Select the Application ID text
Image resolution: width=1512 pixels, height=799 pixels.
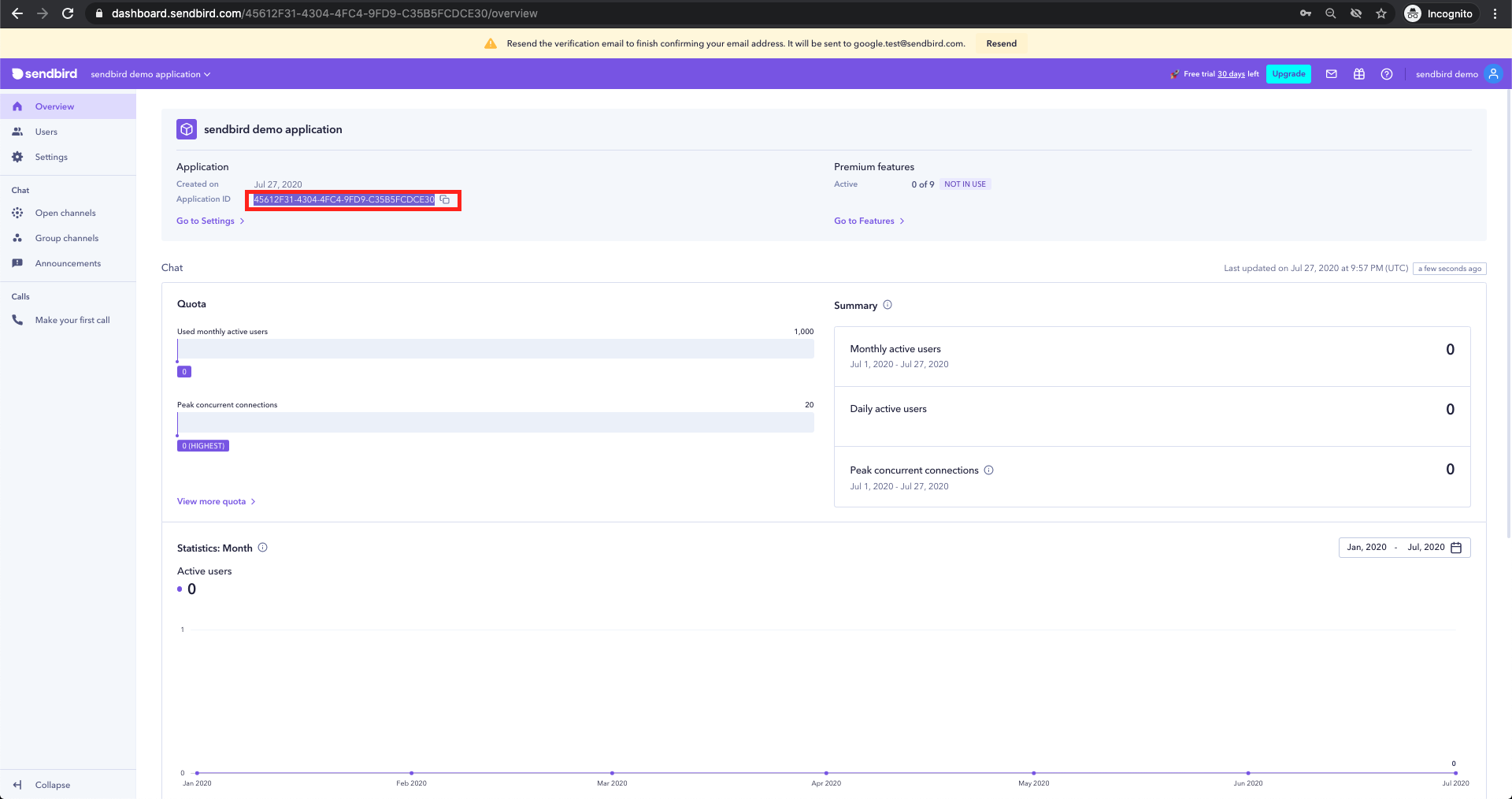tap(343, 200)
